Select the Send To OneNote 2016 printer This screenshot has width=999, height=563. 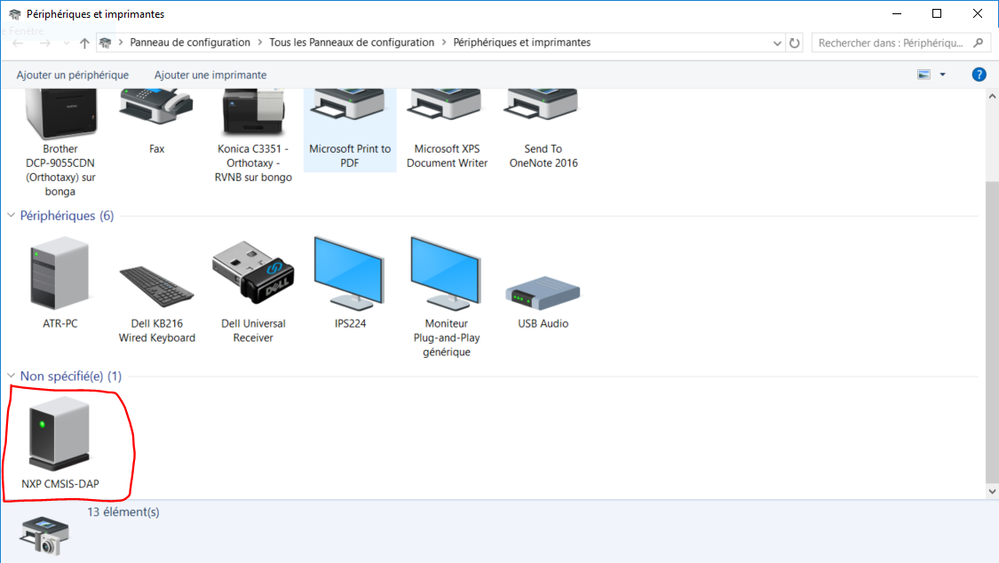tap(542, 107)
